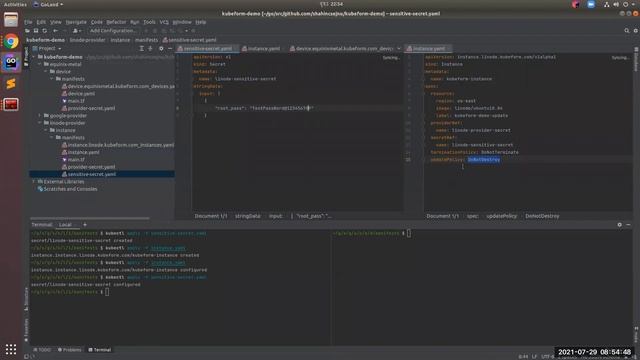Open volume icon in system tray
The width and height of the screenshot is (640, 360).
(616, 4)
